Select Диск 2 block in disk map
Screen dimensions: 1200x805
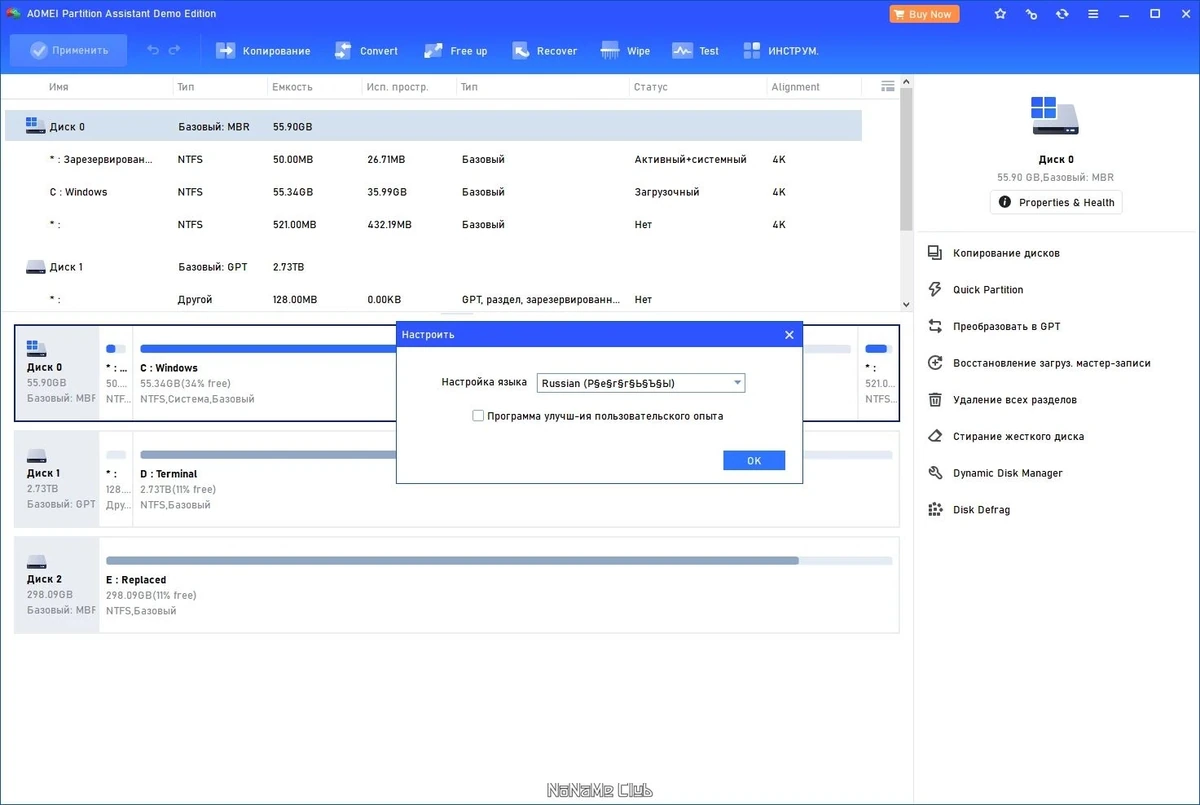pos(57,585)
